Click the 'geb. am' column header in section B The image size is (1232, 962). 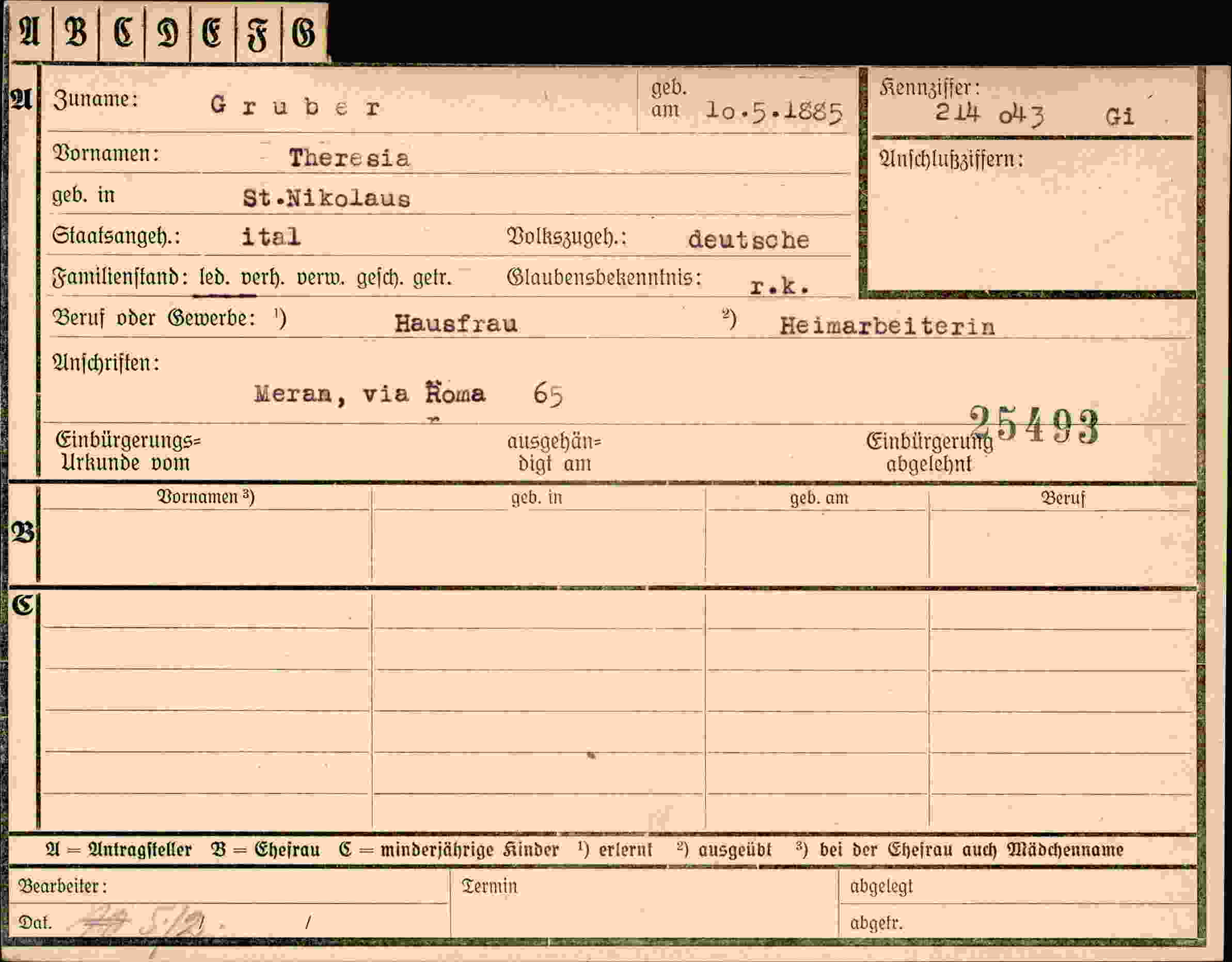(x=819, y=499)
